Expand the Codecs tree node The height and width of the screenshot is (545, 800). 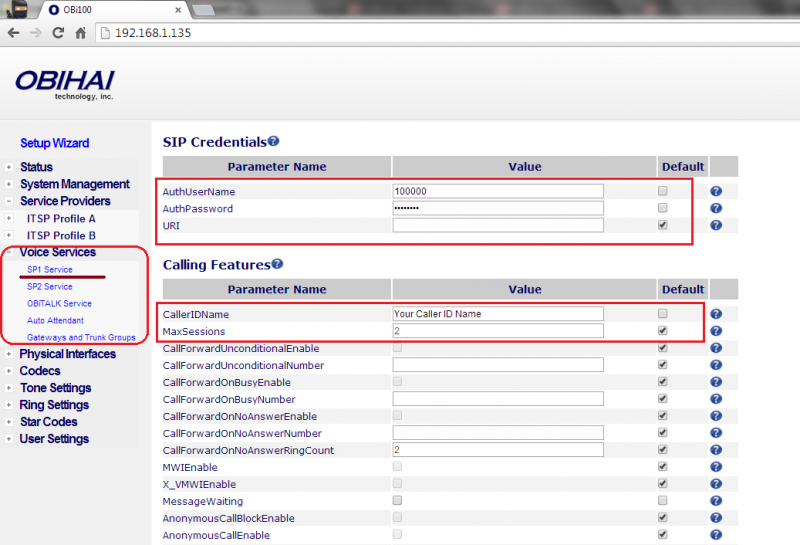click(x=9, y=371)
